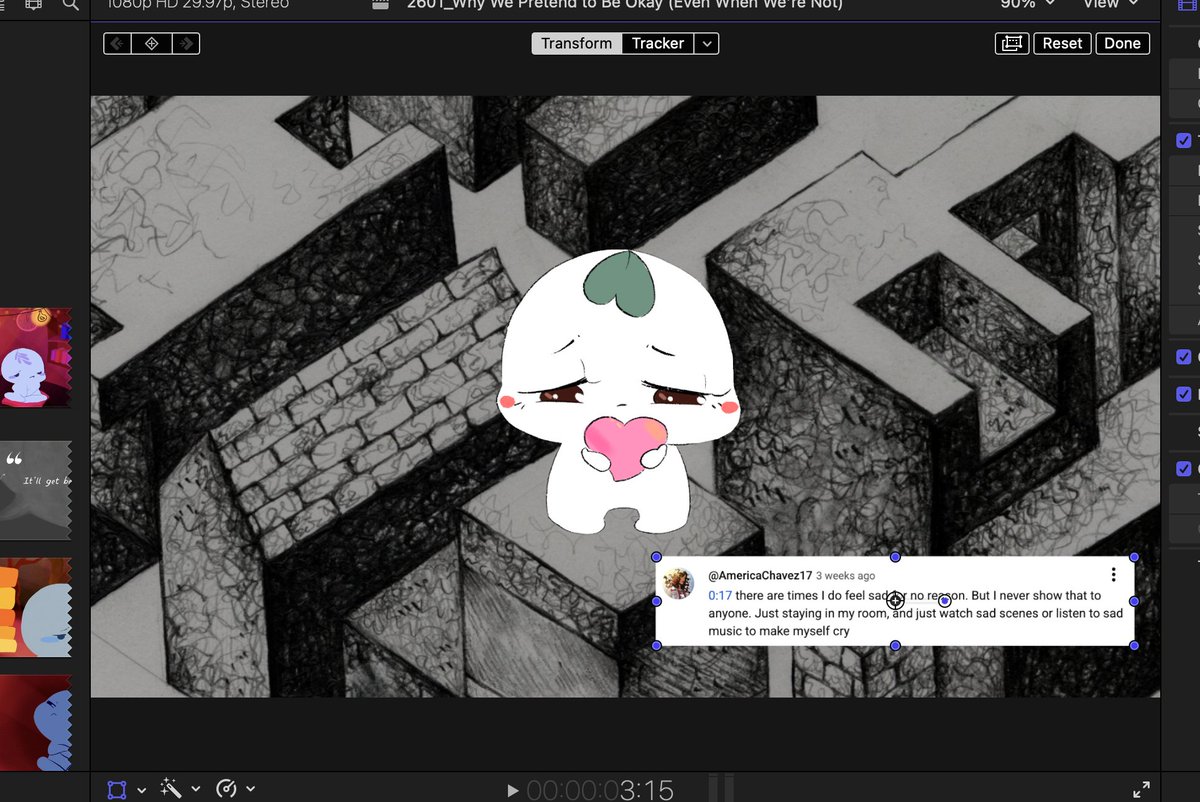
Task: Click the Reset button
Action: point(1062,43)
